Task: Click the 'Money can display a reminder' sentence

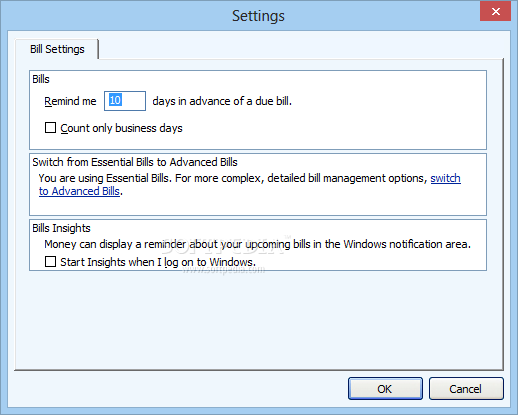Action: (257, 244)
